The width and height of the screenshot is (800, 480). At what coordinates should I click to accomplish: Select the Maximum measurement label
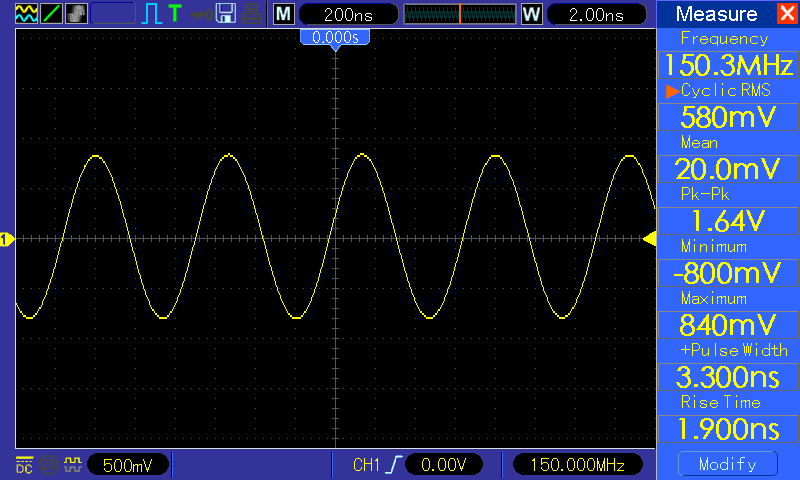714,298
